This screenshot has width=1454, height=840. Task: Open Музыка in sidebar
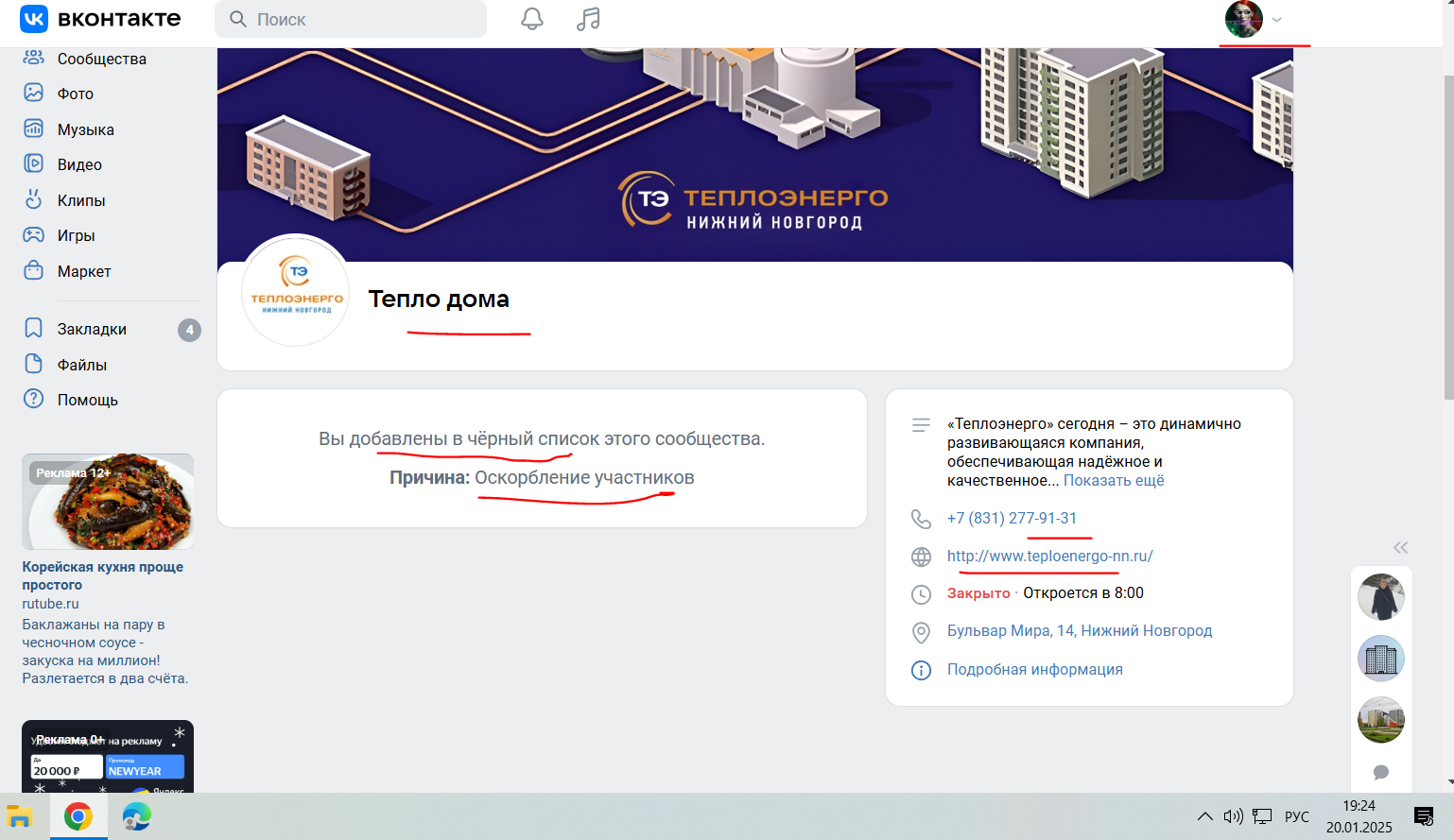pyautogui.click(x=86, y=129)
